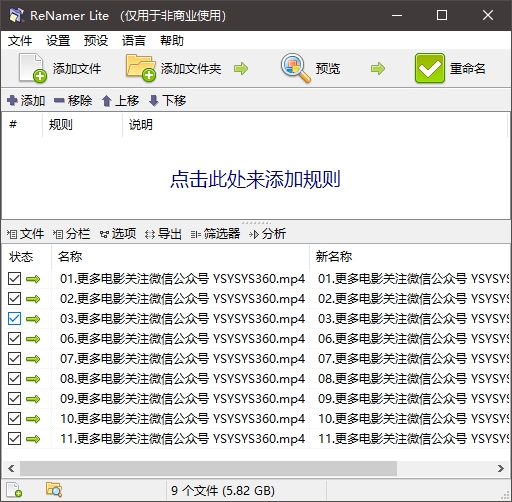Click the 新名称 column header

click(410, 257)
